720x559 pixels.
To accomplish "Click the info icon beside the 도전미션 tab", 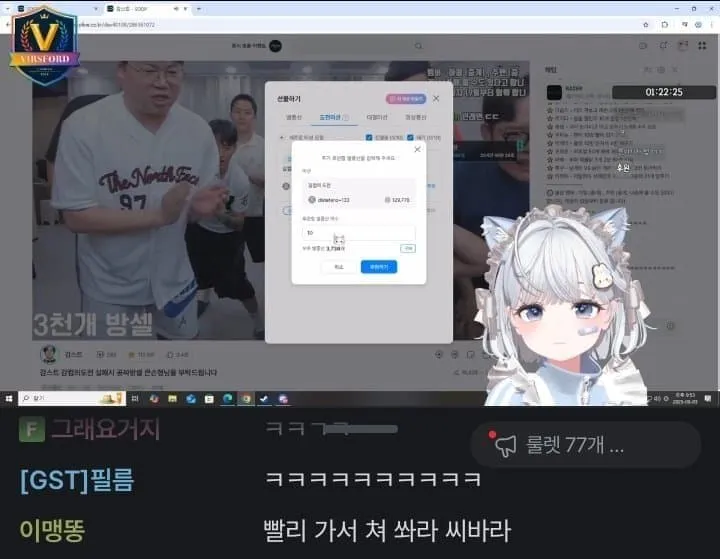I will pos(346,118).
